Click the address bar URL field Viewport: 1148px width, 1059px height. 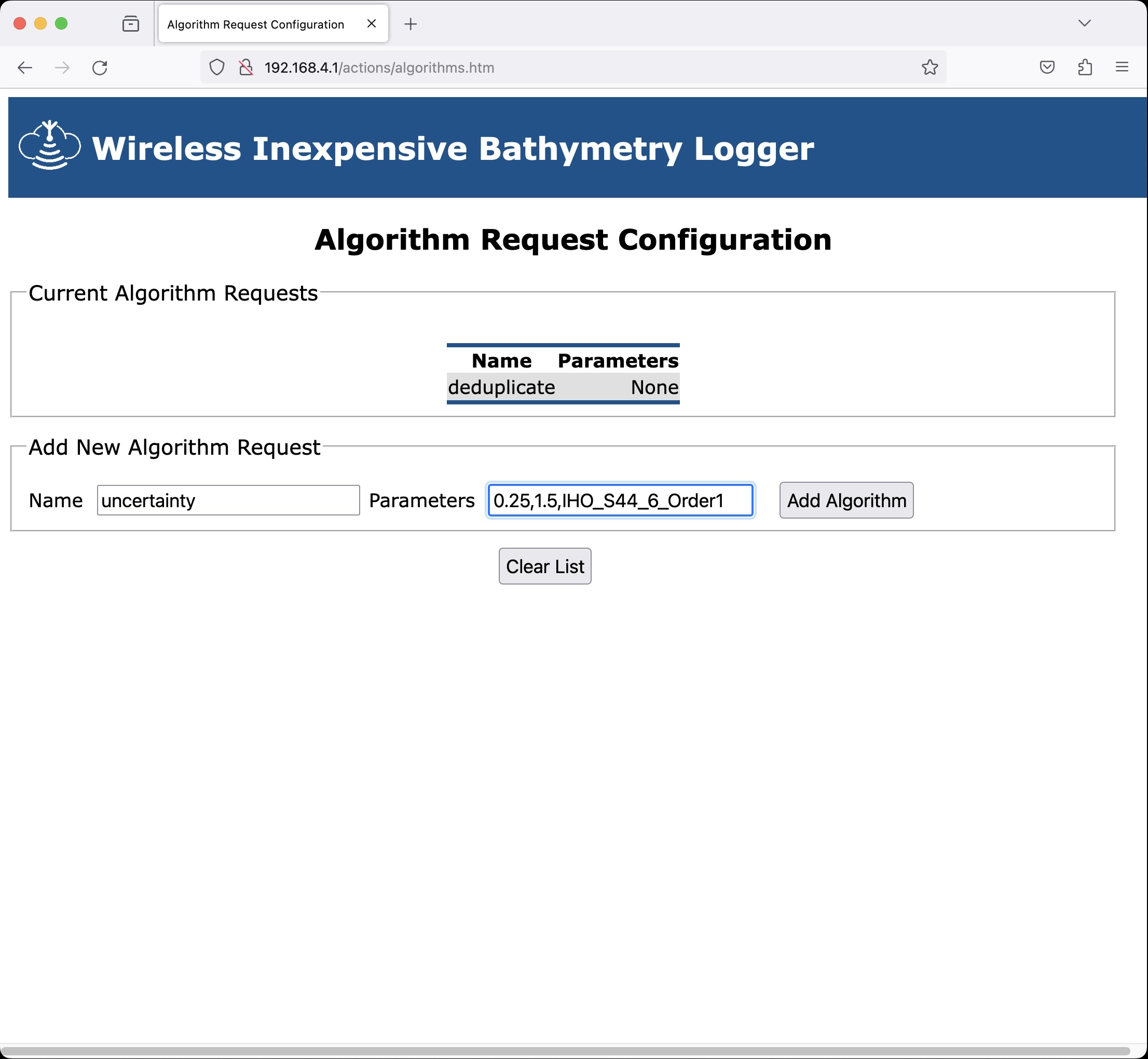click(x=573, y=67)
